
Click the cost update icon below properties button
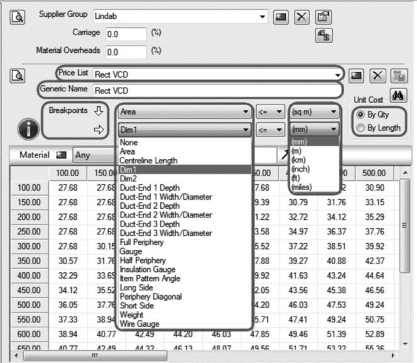pos(323,35)
